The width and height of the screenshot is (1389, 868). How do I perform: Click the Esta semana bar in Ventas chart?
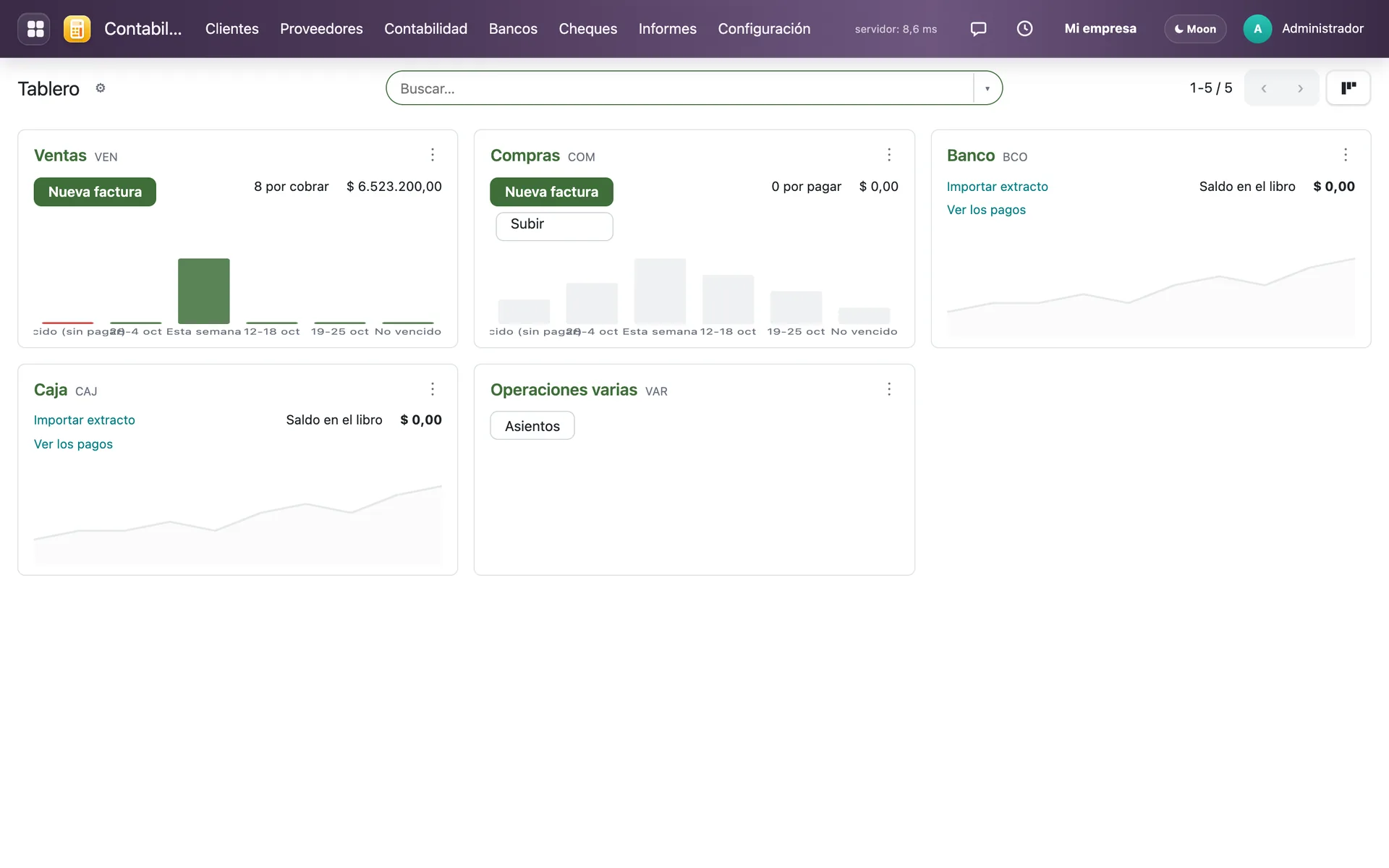click(204, 291)
